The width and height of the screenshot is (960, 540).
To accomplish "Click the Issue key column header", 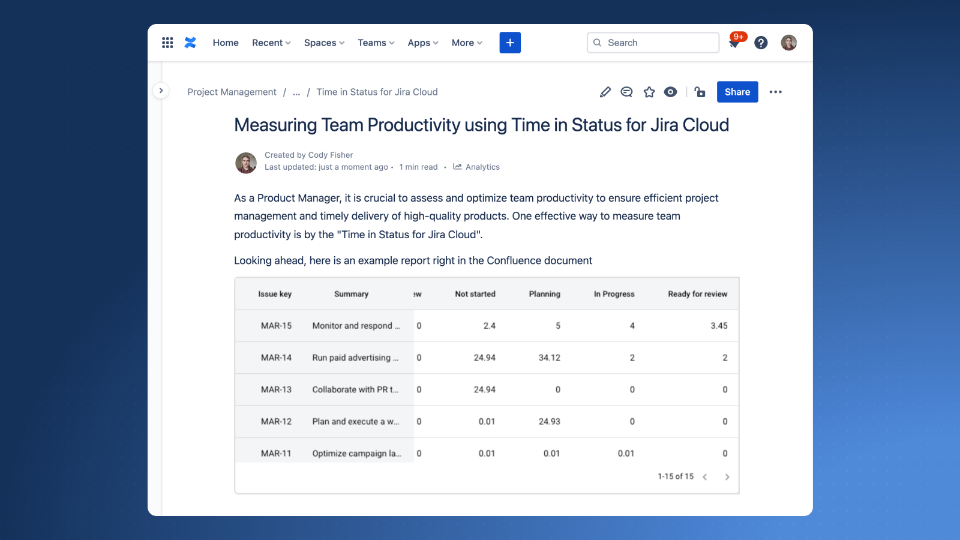I will coord(274,294).
